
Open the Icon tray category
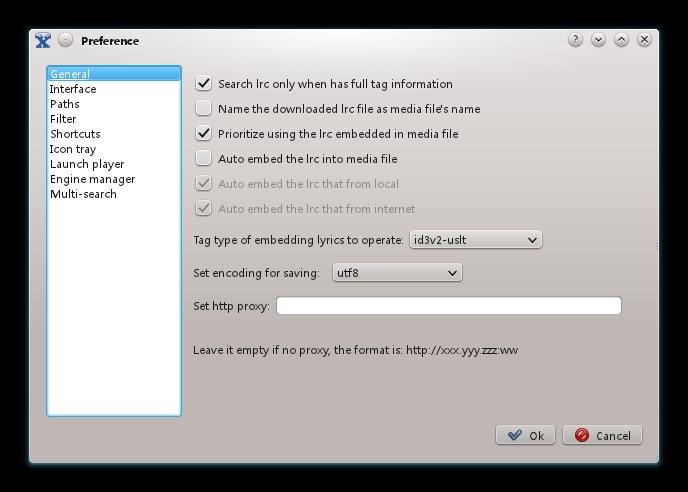[114, 149]
